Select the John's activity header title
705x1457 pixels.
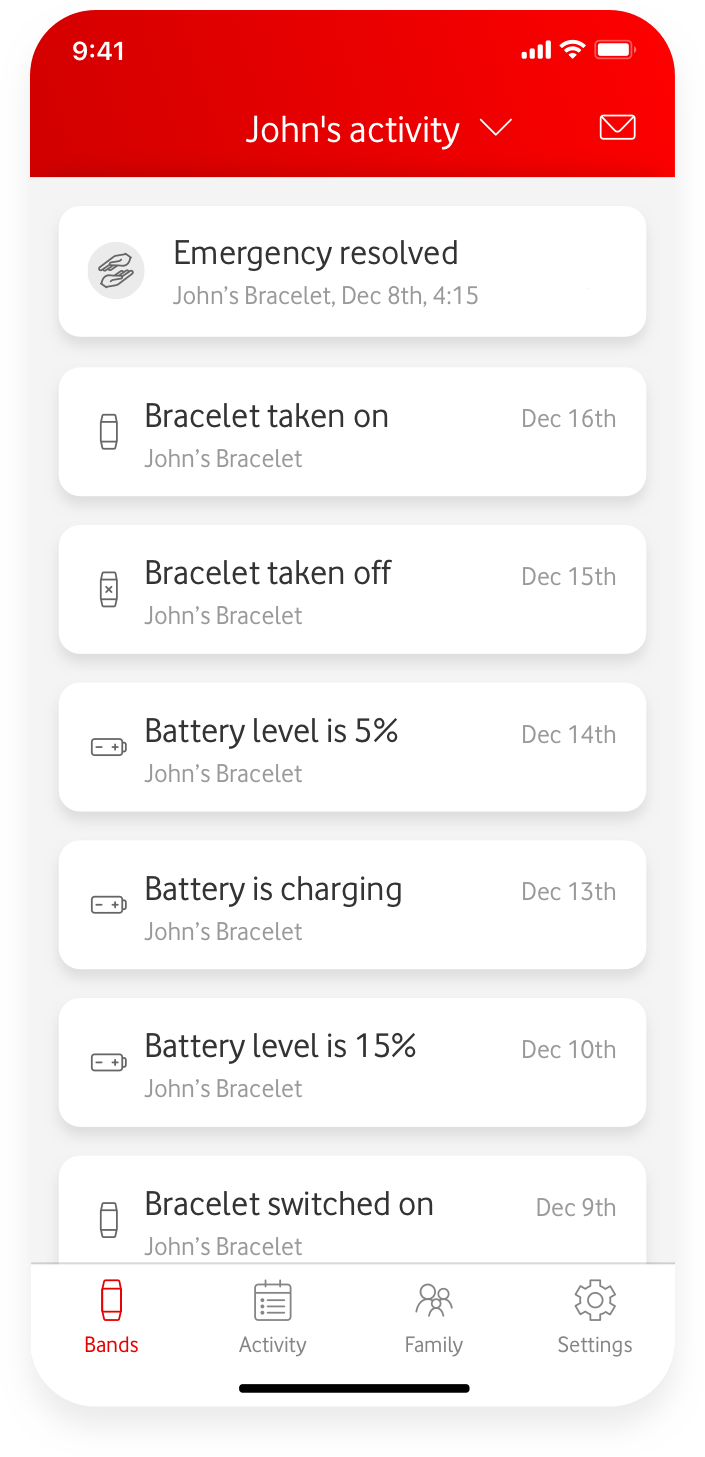[352, 130]
